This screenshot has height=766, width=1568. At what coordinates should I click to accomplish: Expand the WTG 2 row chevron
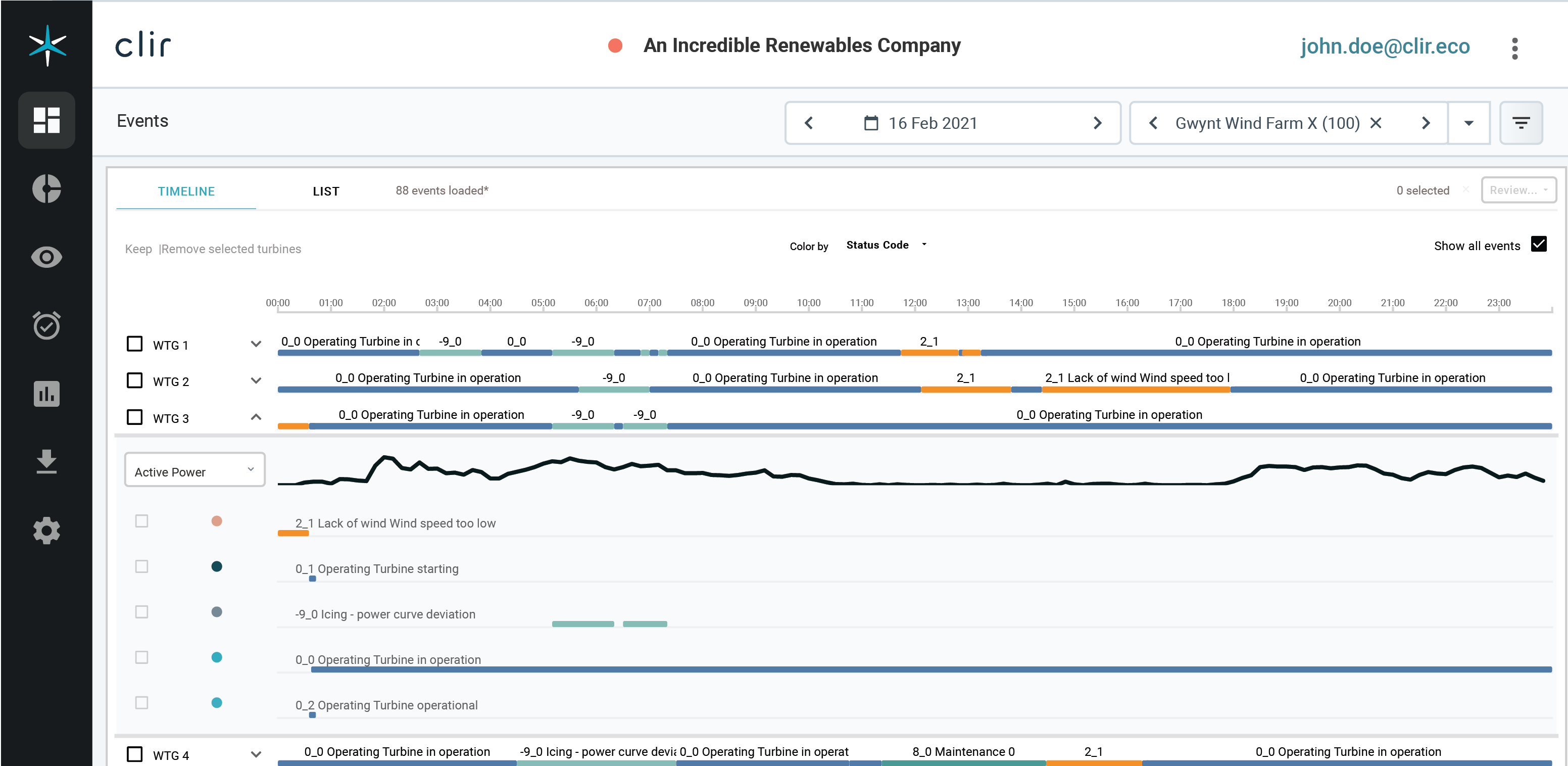256,380
